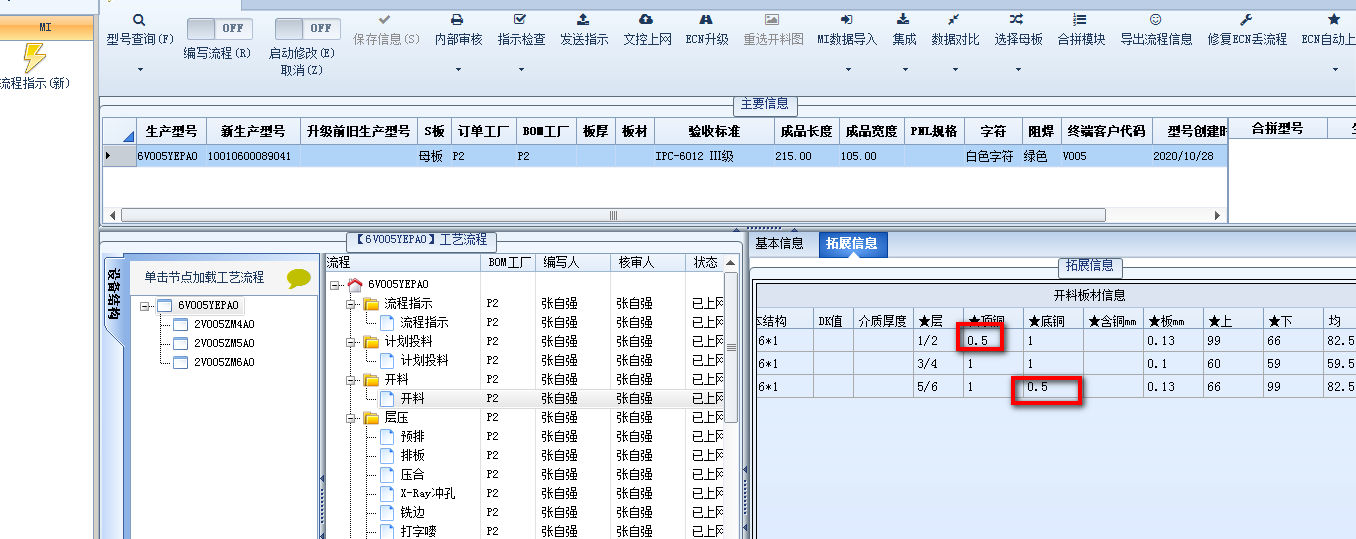Select the 拓展信息 tab

click(x=852, y=243)
